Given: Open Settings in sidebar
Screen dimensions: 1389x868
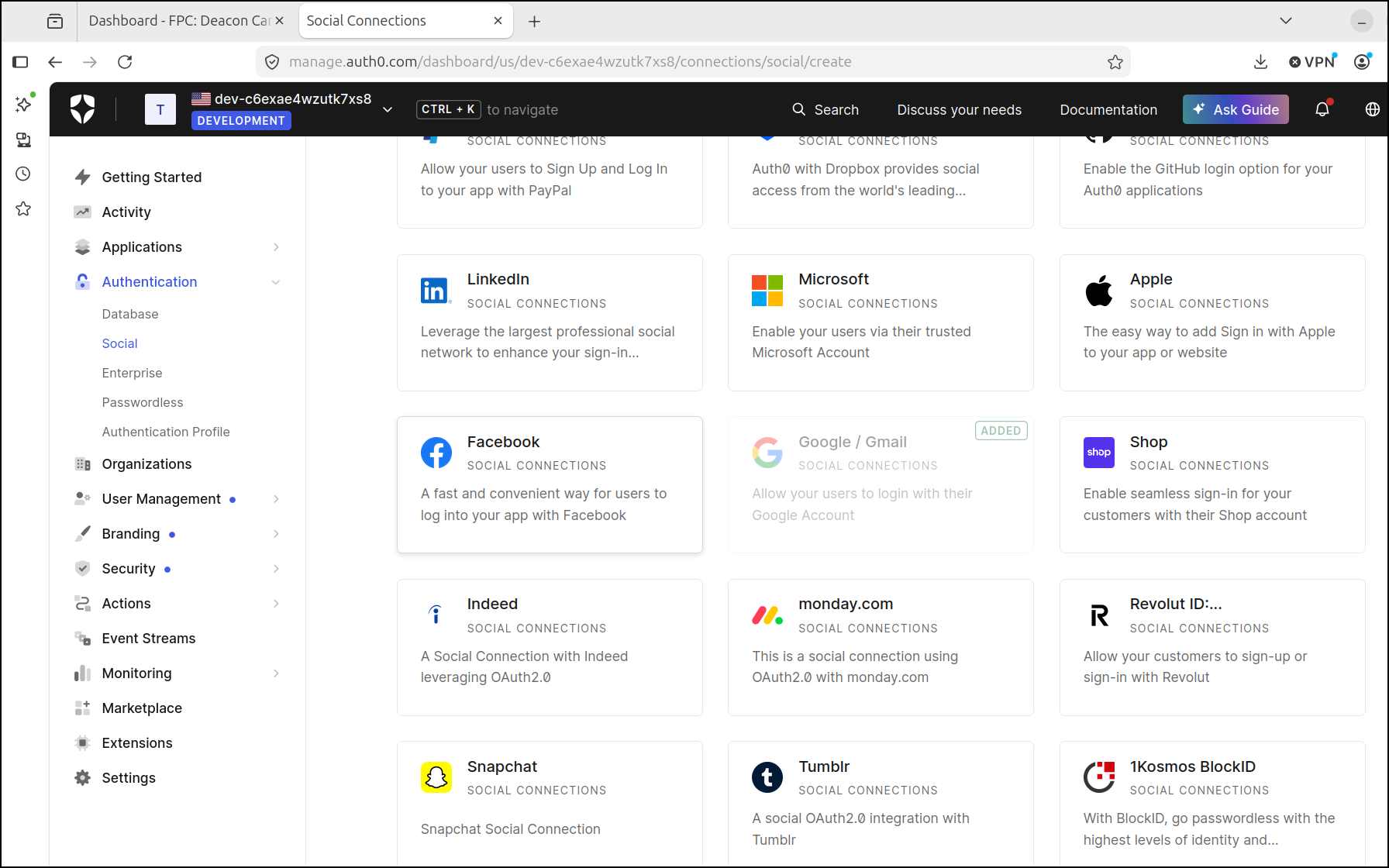Looking at the screenshot, I should tap(129, 778).
